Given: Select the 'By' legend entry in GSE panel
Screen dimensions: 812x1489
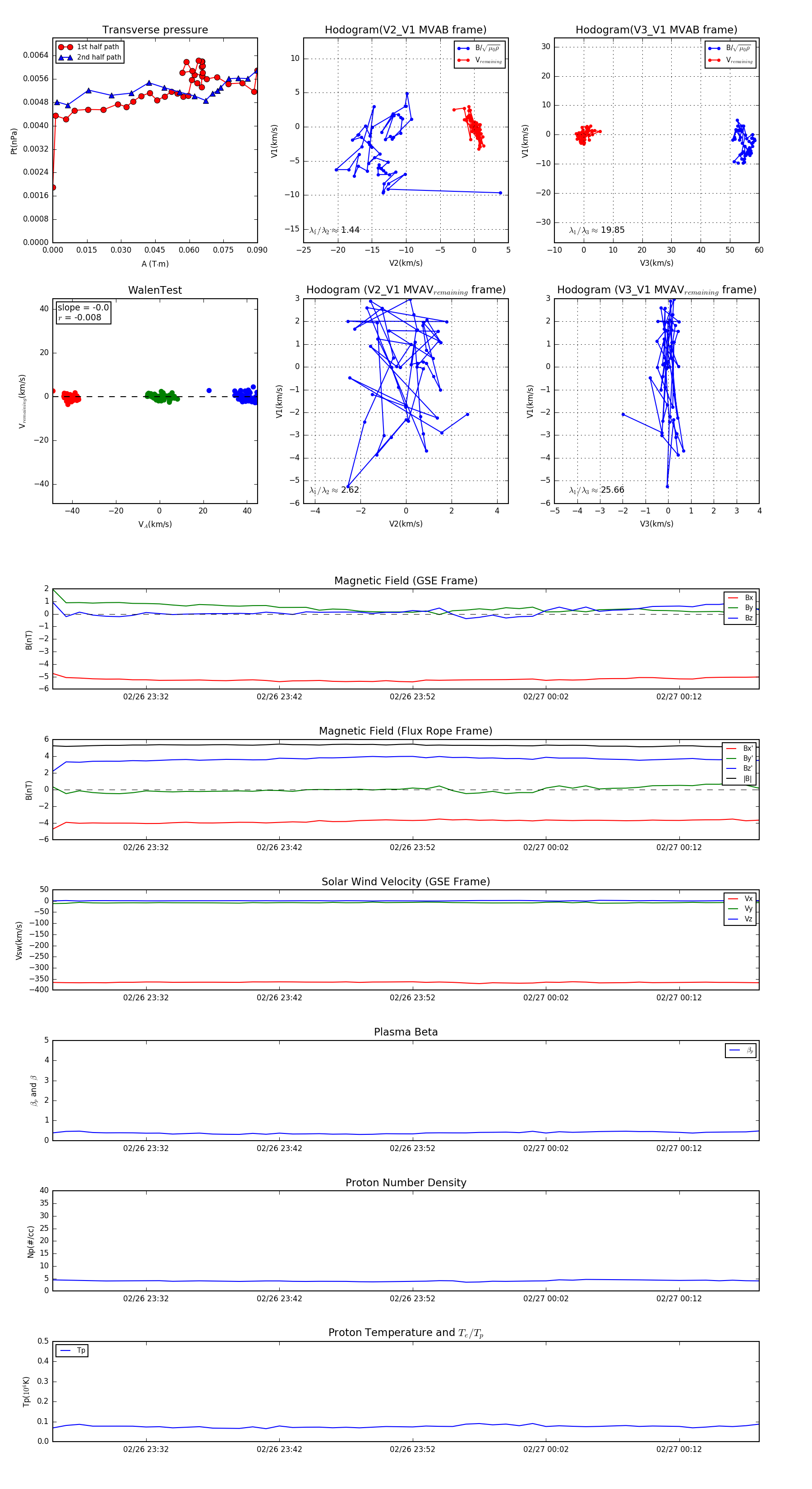Looking at the screenshot, I should point(740,607).
